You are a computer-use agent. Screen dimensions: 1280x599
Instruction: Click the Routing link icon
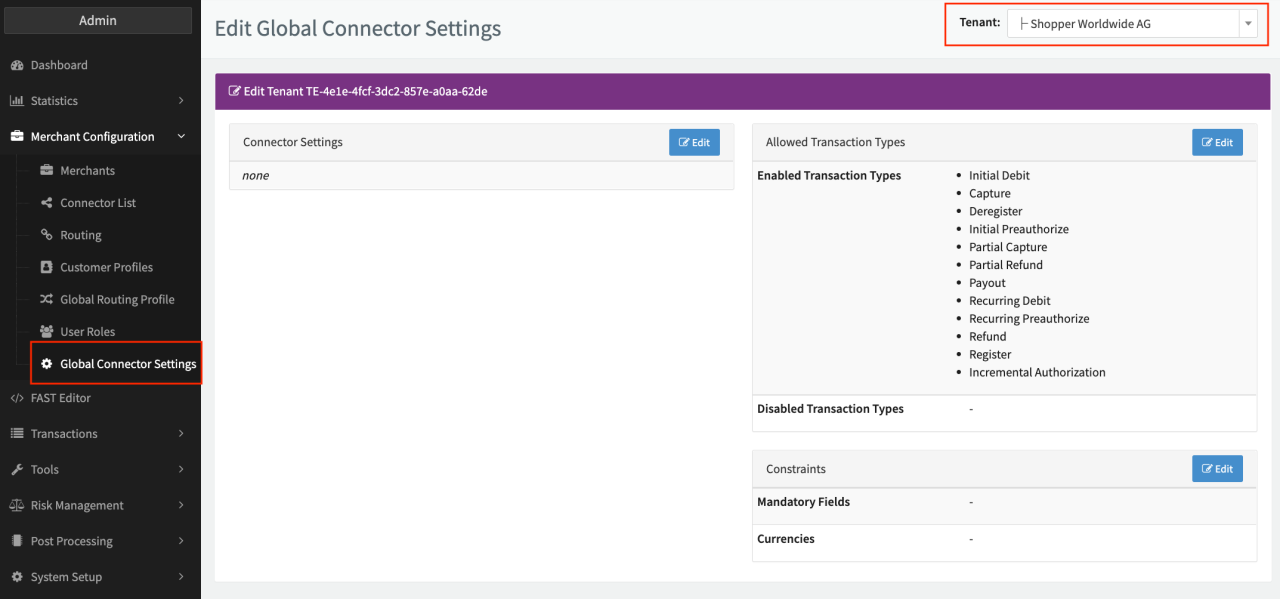point(47,235)
